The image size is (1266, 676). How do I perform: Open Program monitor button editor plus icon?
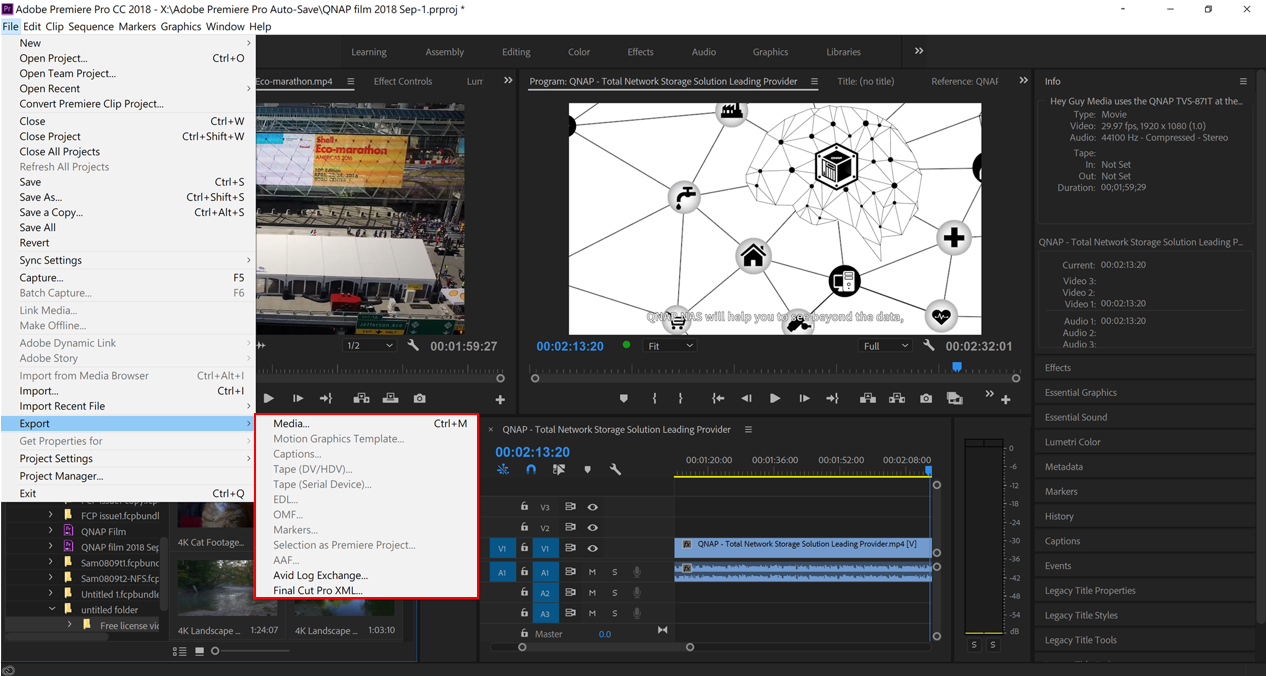pos(1006,399)
